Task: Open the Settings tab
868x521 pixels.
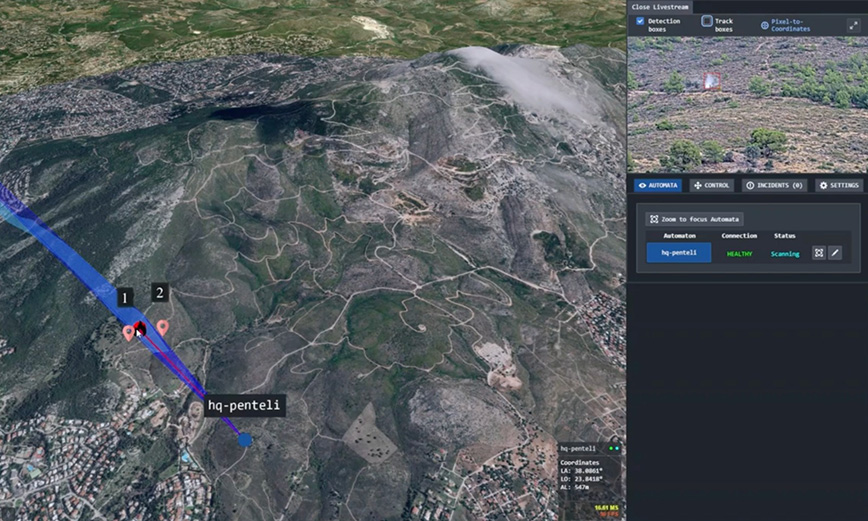Action: (838, 185)
